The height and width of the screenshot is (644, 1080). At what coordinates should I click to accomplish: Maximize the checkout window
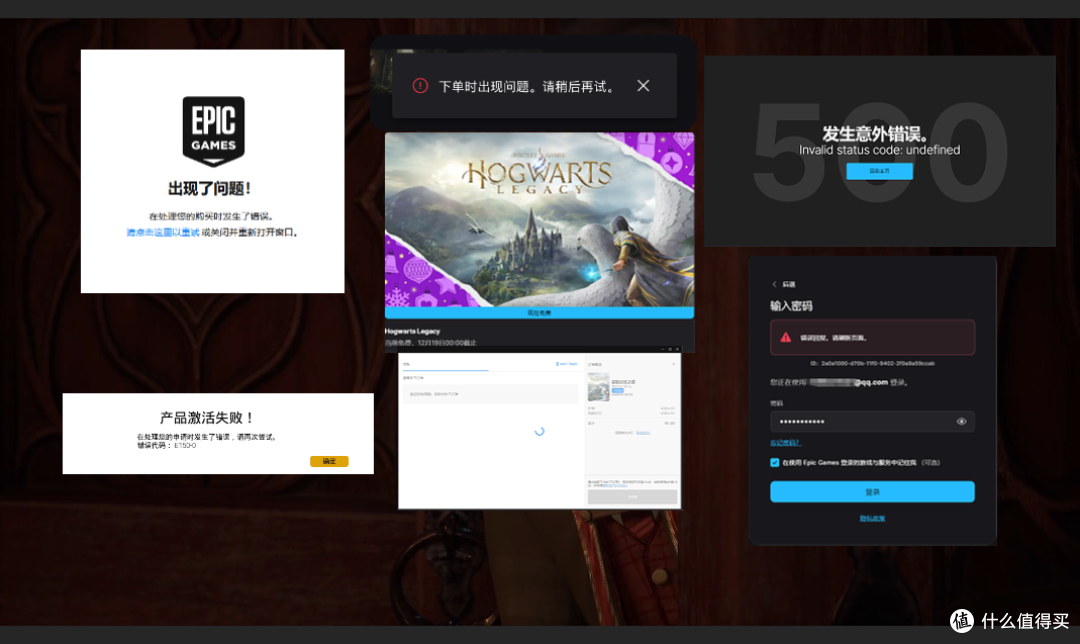point(670,349)
